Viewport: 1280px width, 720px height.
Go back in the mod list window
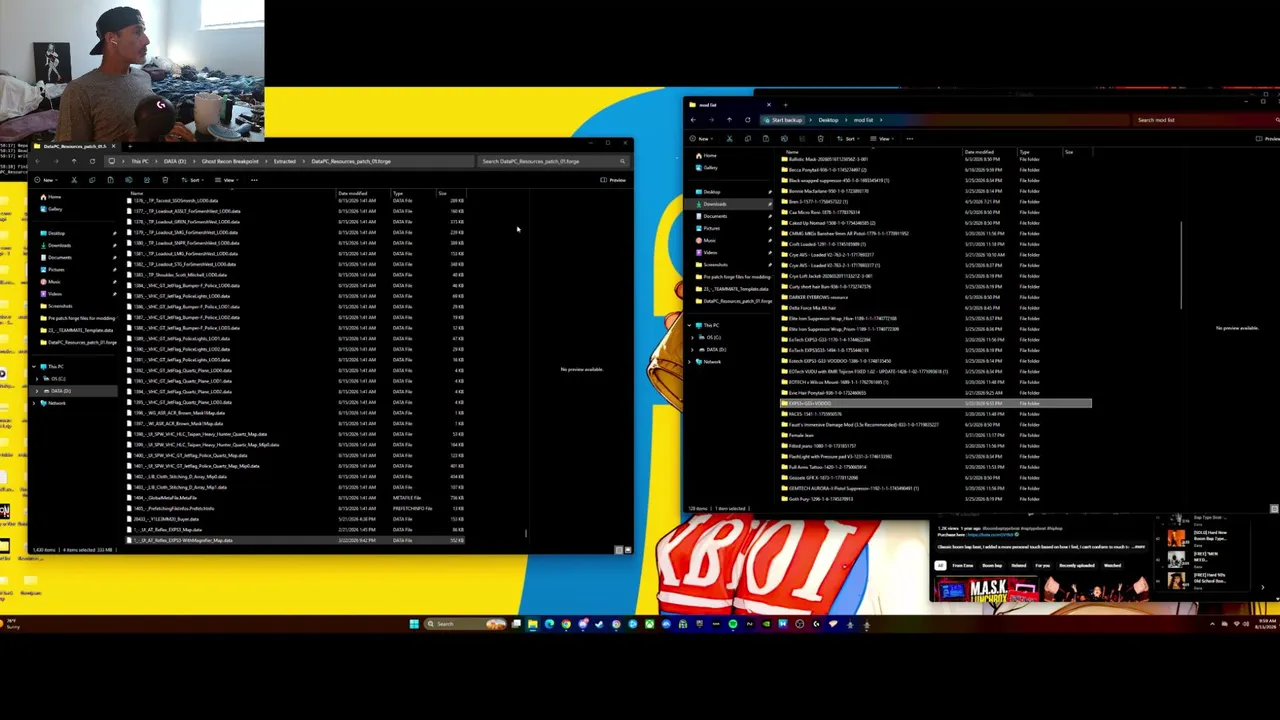tap(693, 120)
